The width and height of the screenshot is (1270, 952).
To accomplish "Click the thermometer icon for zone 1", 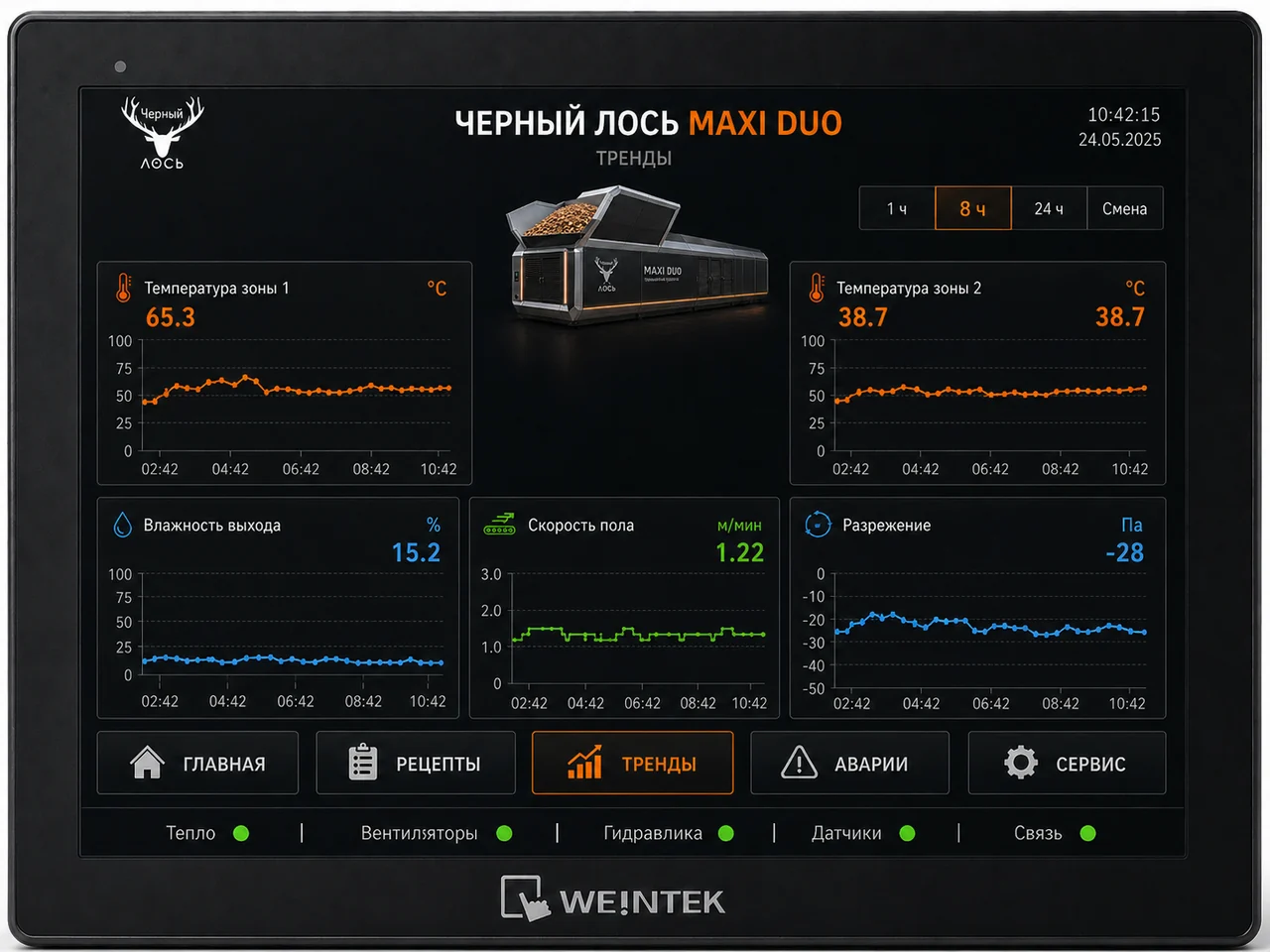I will pyautogui.click(x=123, y=289).
